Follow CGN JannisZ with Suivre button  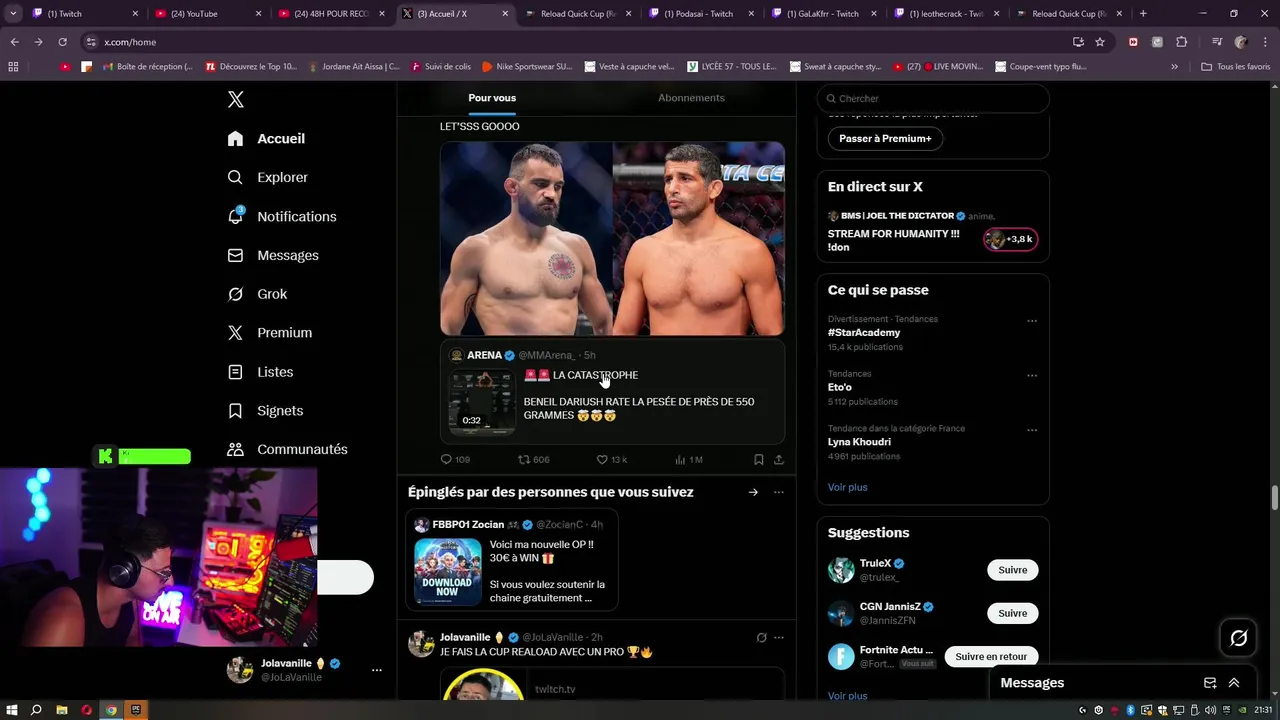[1012, 613]
